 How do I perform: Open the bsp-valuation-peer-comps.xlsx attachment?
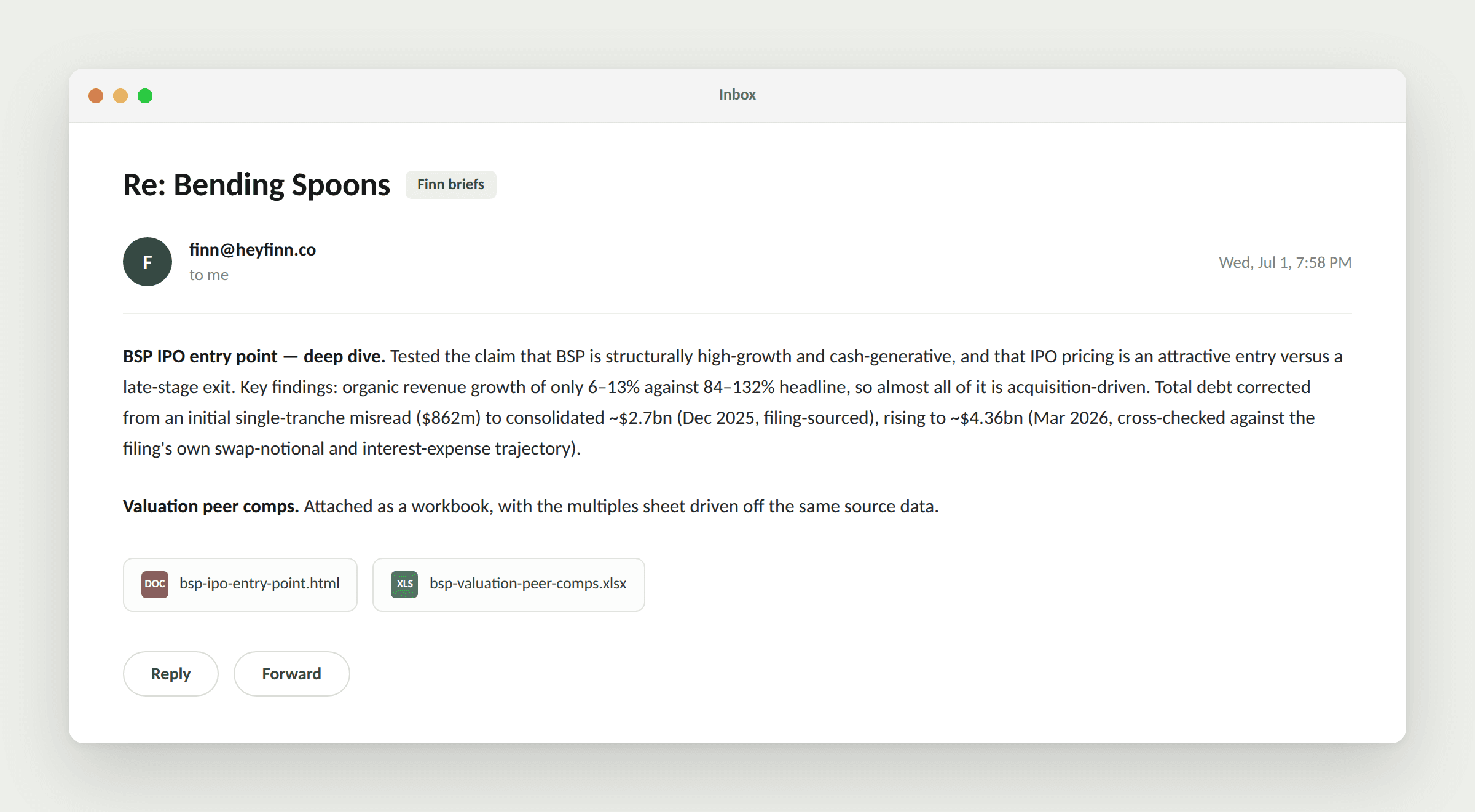click(509, 585)
